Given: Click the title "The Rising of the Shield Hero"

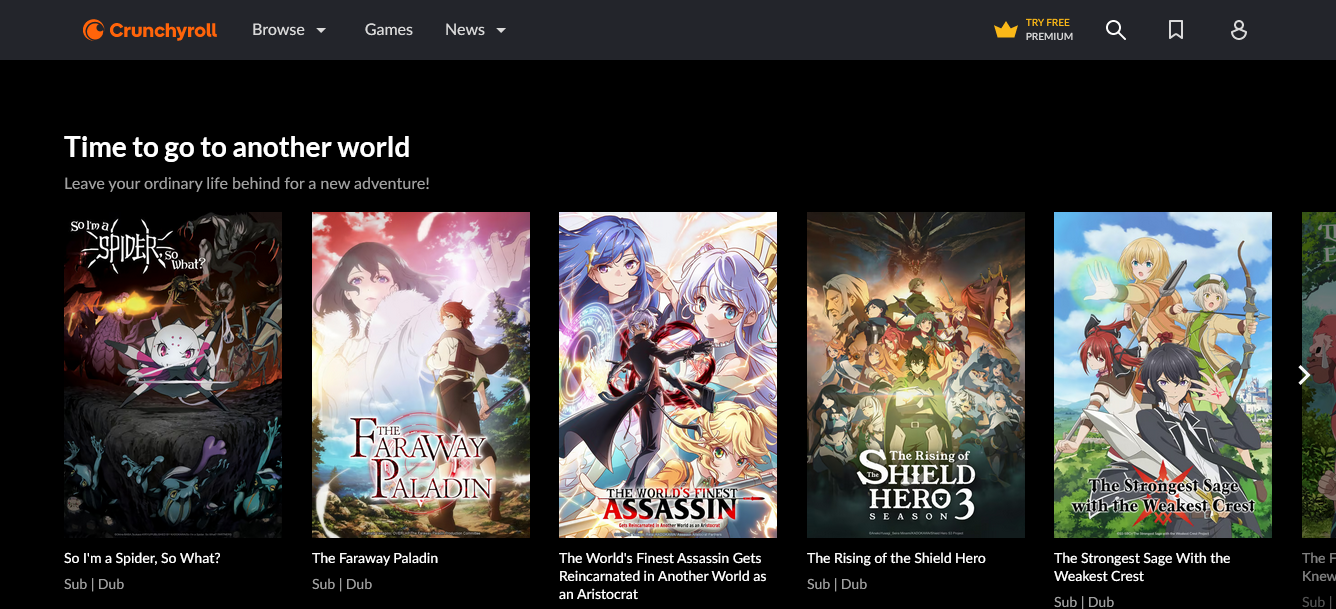Looking at the screenshot, I should pos(896,558).
